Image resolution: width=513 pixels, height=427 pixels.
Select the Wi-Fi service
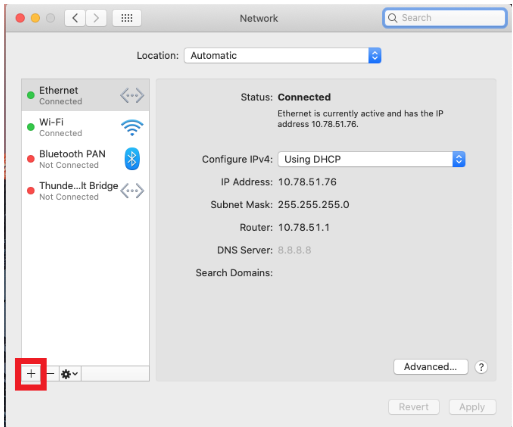point(85,127)
